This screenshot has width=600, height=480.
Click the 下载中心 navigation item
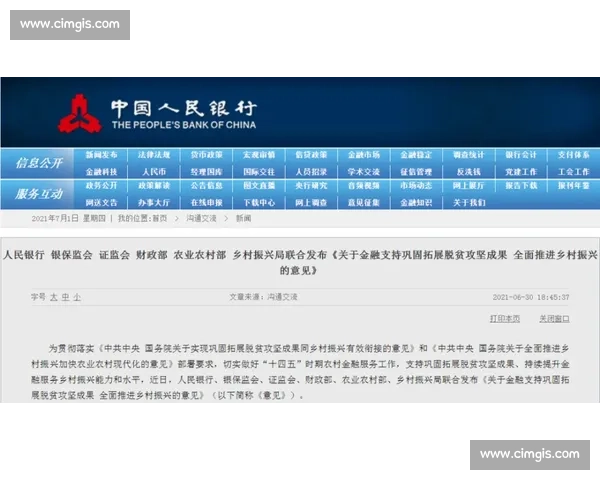click(x=258, y=202)
